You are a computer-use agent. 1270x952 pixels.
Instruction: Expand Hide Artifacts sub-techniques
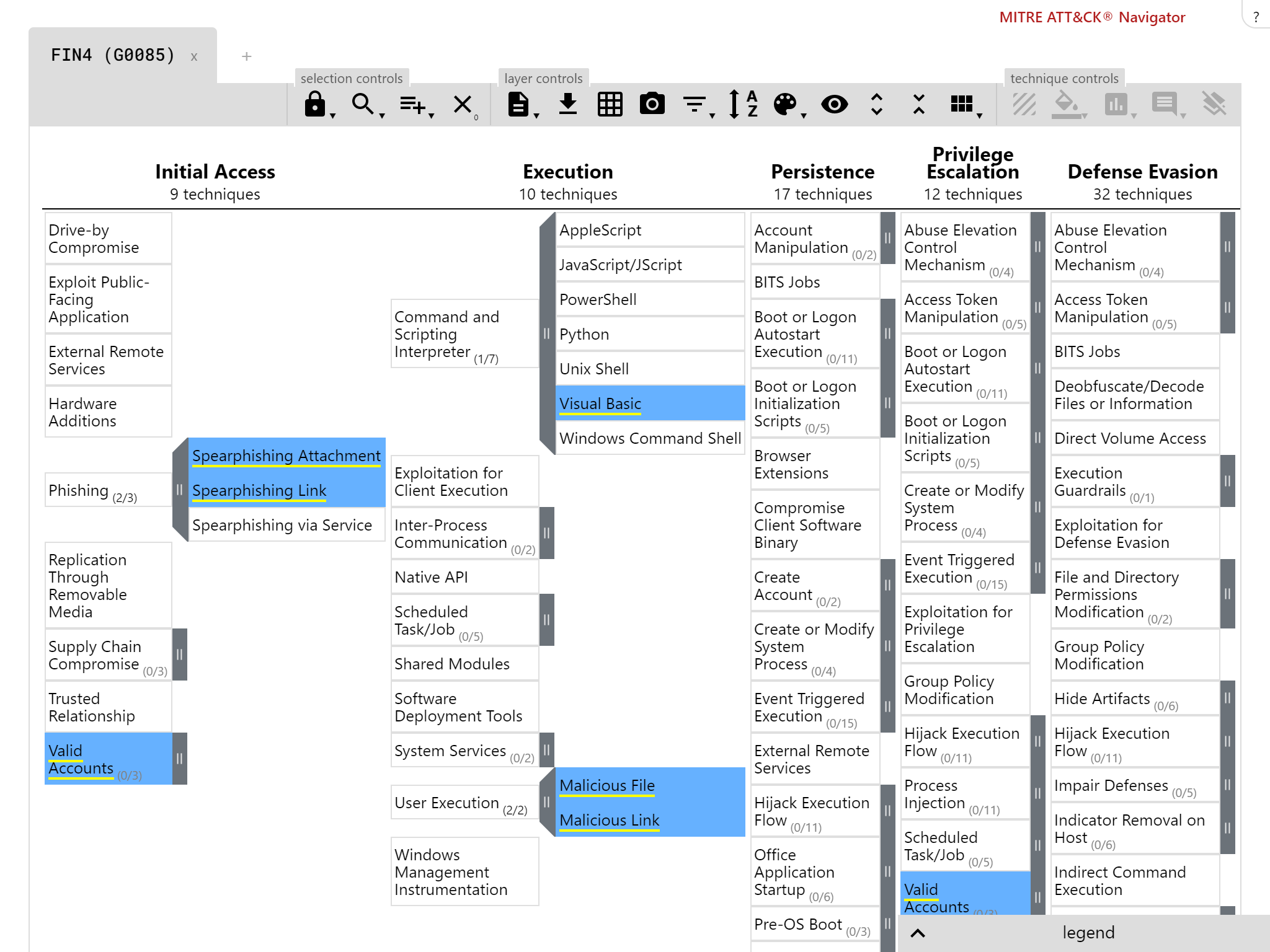(1228, 698)
